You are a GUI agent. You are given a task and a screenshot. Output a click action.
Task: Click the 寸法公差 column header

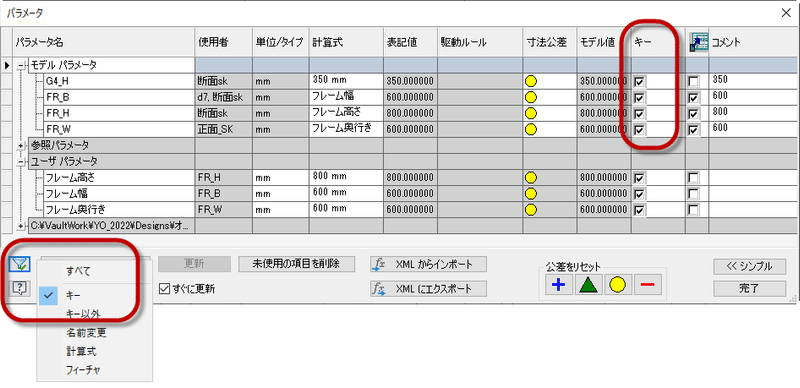pyautogui.click(x=550, y=43)
